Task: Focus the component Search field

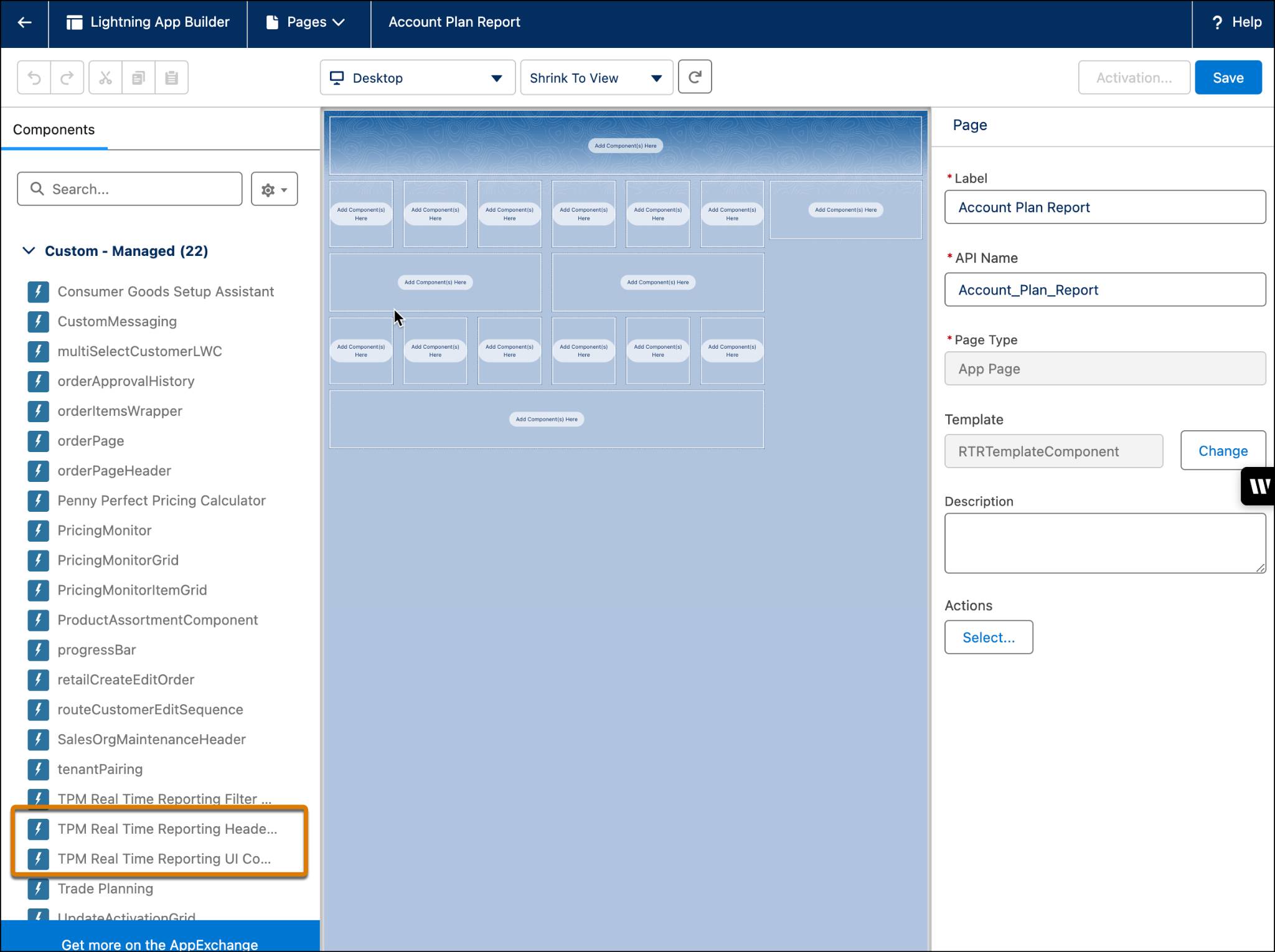Action: pyautogui.click(x=129, y=189)
